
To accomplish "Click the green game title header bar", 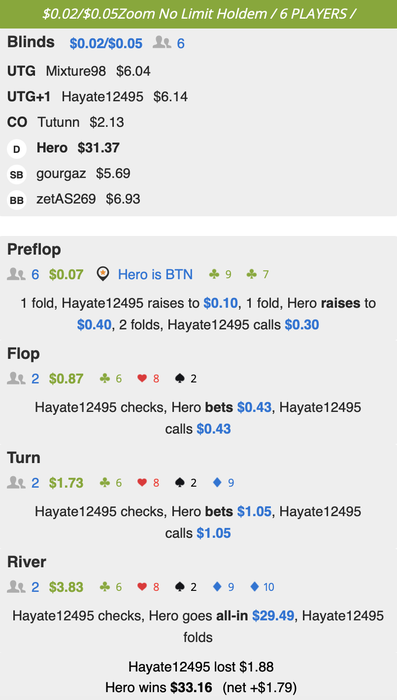I will [x=198, y=14].
